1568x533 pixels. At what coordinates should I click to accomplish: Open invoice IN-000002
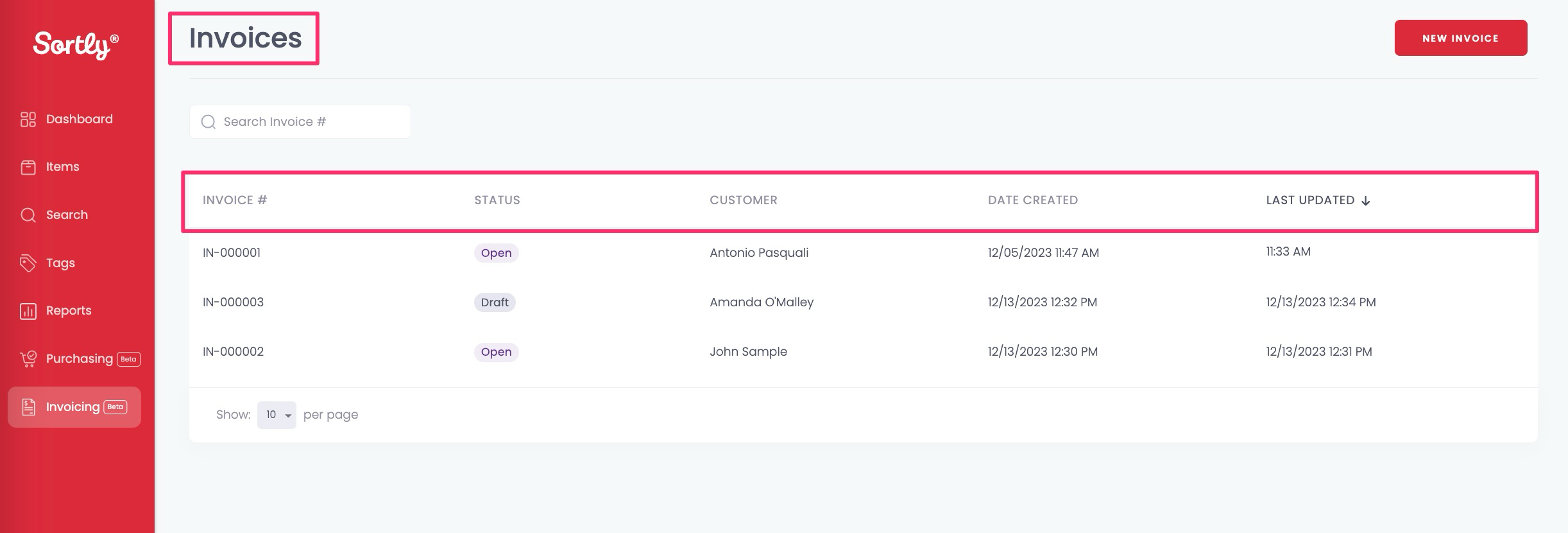pyautogui.click(x=233, y=351)
